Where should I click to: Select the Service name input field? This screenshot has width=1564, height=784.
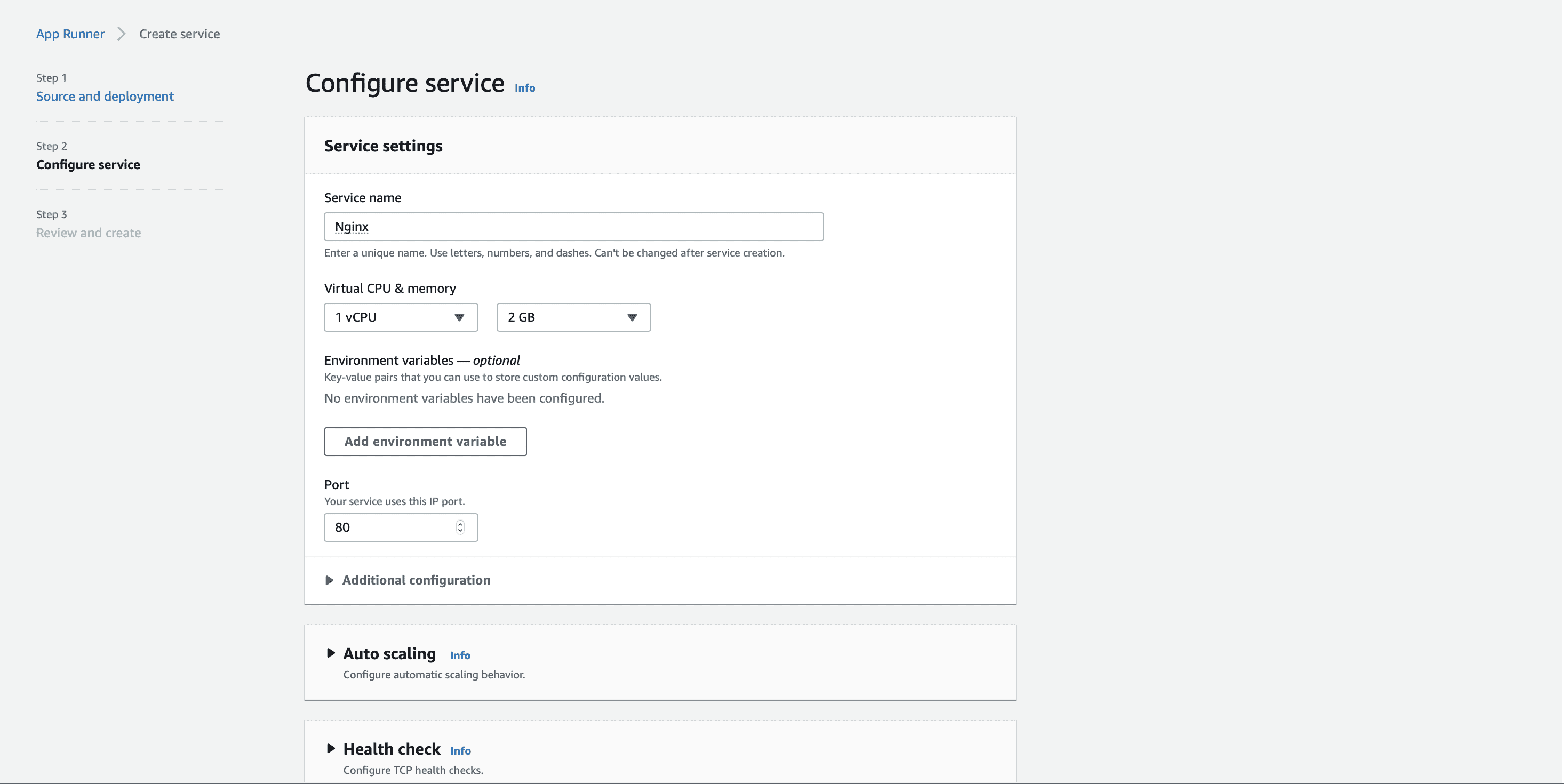coord(574,226)
